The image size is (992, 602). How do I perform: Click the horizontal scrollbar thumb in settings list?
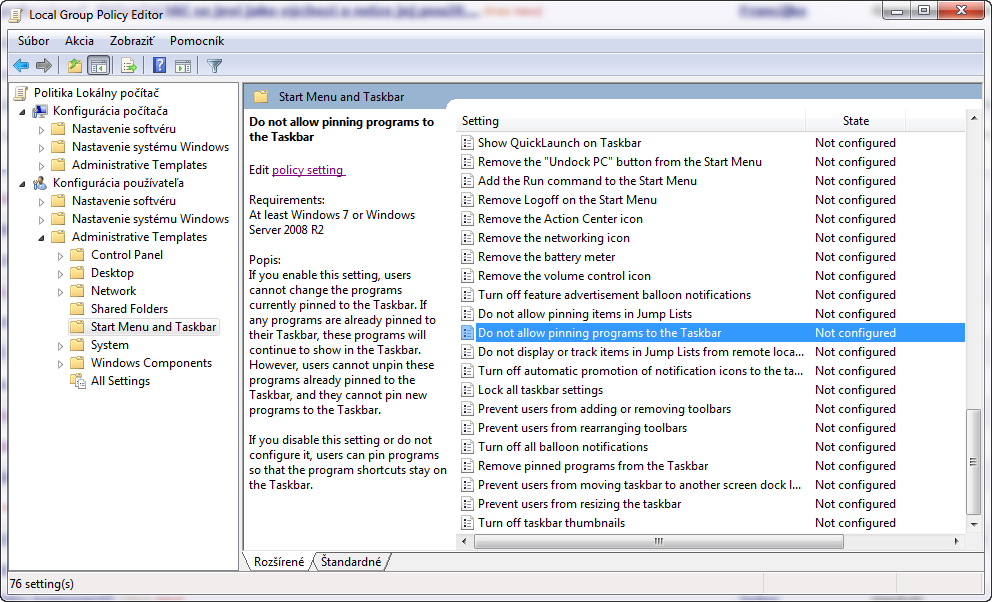(x=659, y=541)
